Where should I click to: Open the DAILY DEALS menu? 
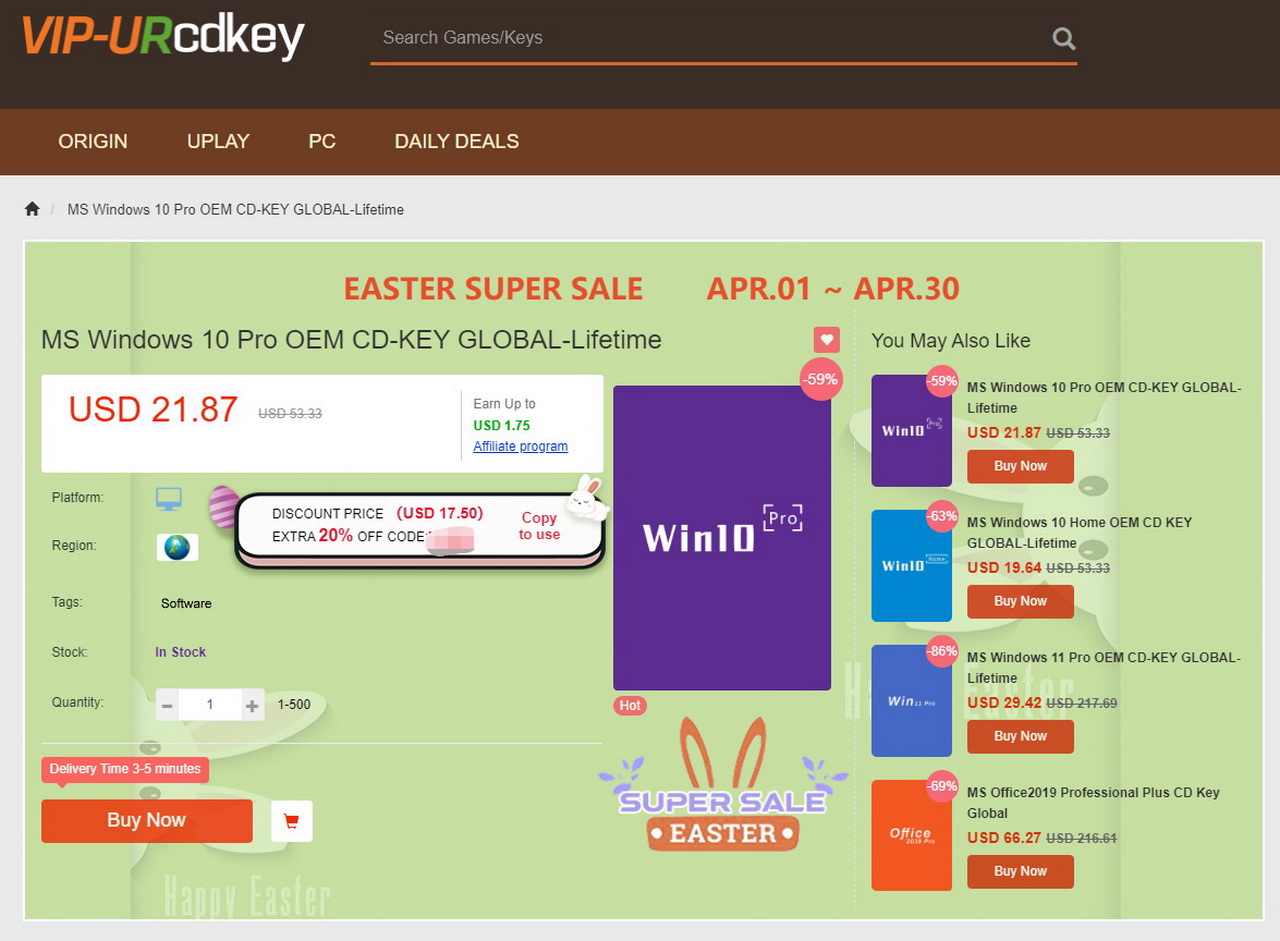(x=457, y=141)
